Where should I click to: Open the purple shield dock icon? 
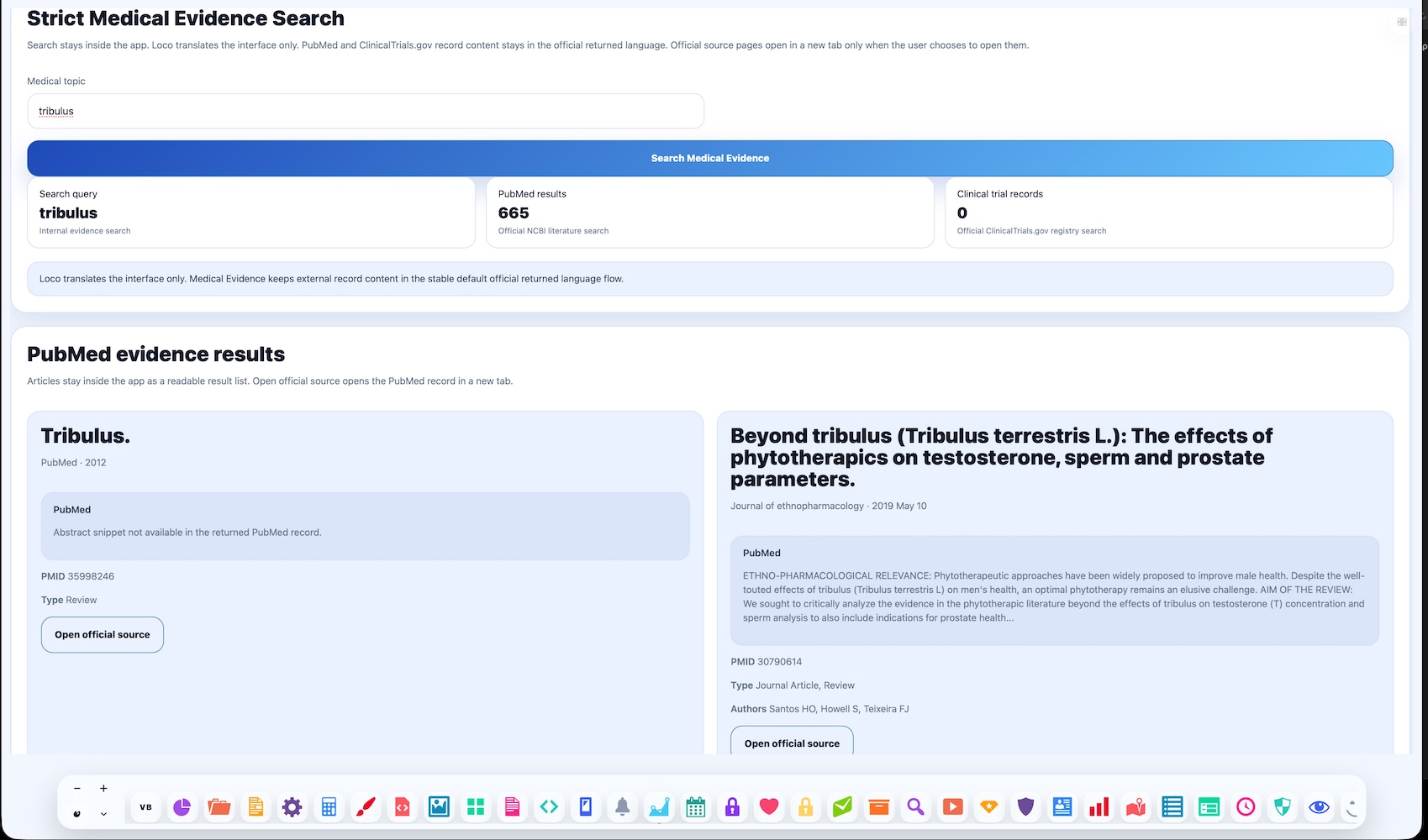click(1025, 807)
